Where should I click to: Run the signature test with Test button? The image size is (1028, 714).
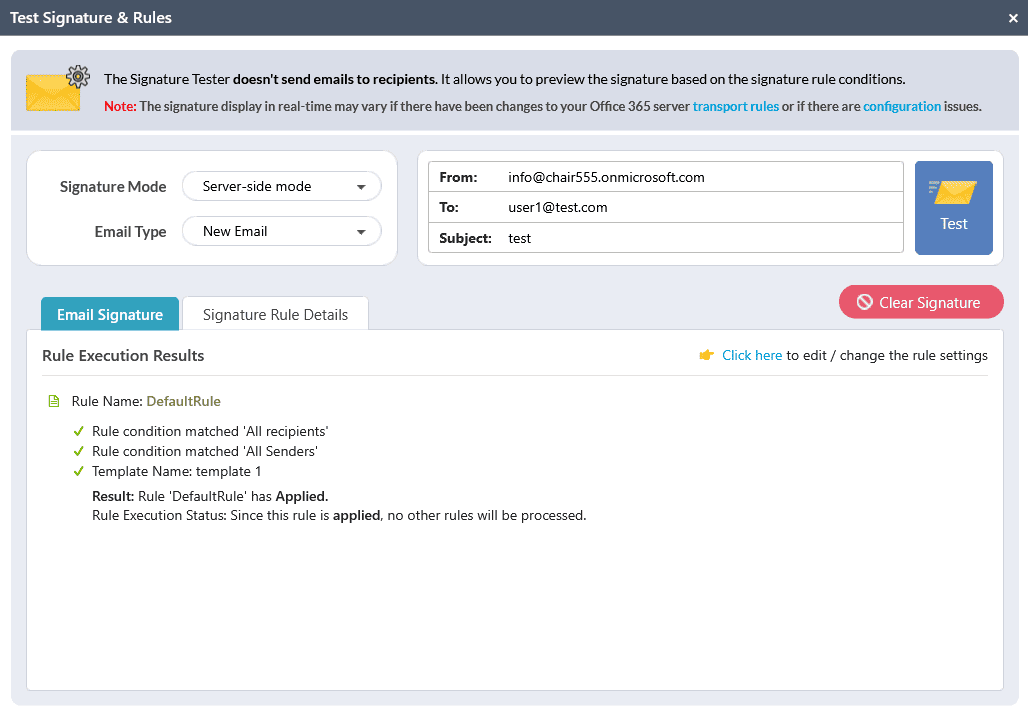tap(953, 208)
